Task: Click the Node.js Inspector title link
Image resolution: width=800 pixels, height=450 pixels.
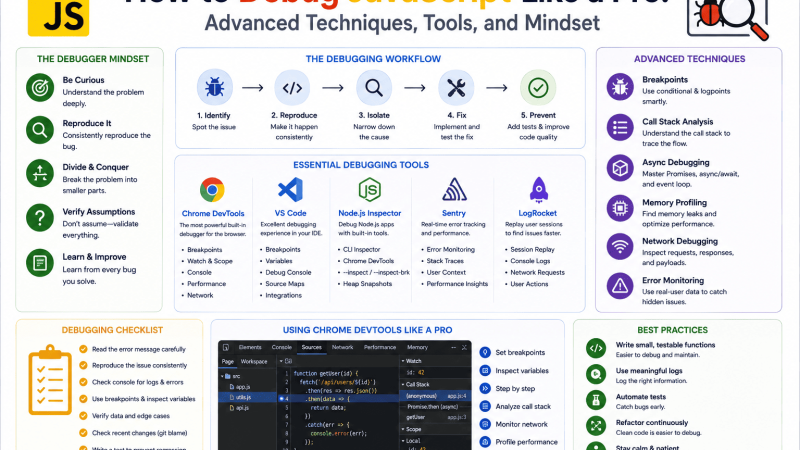Action: [x=370, y=213]
